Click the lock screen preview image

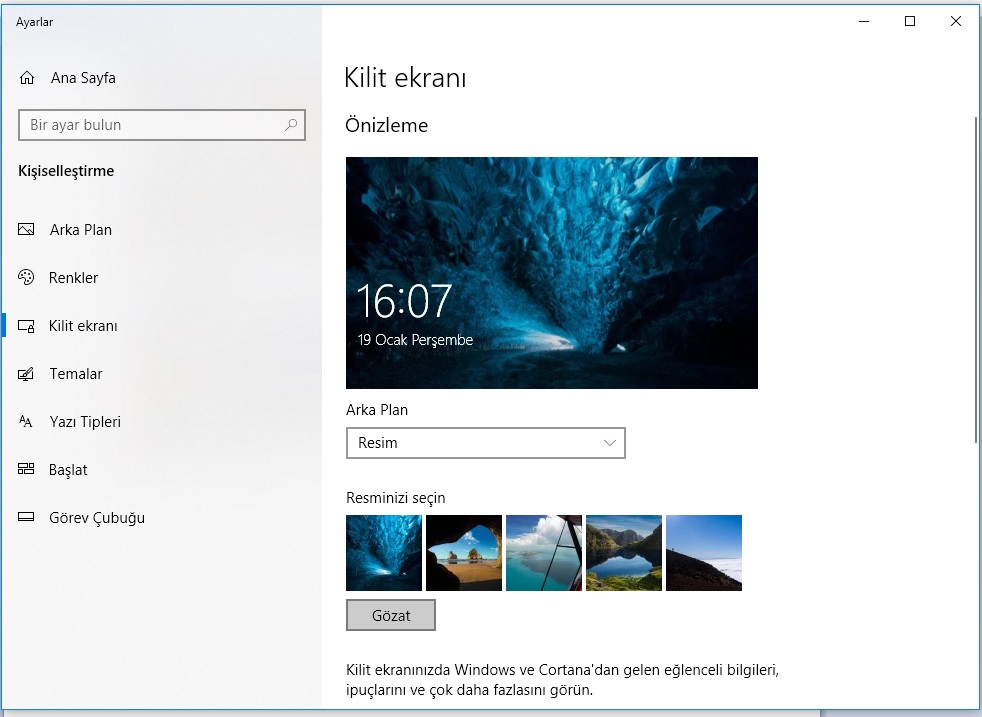552,273
